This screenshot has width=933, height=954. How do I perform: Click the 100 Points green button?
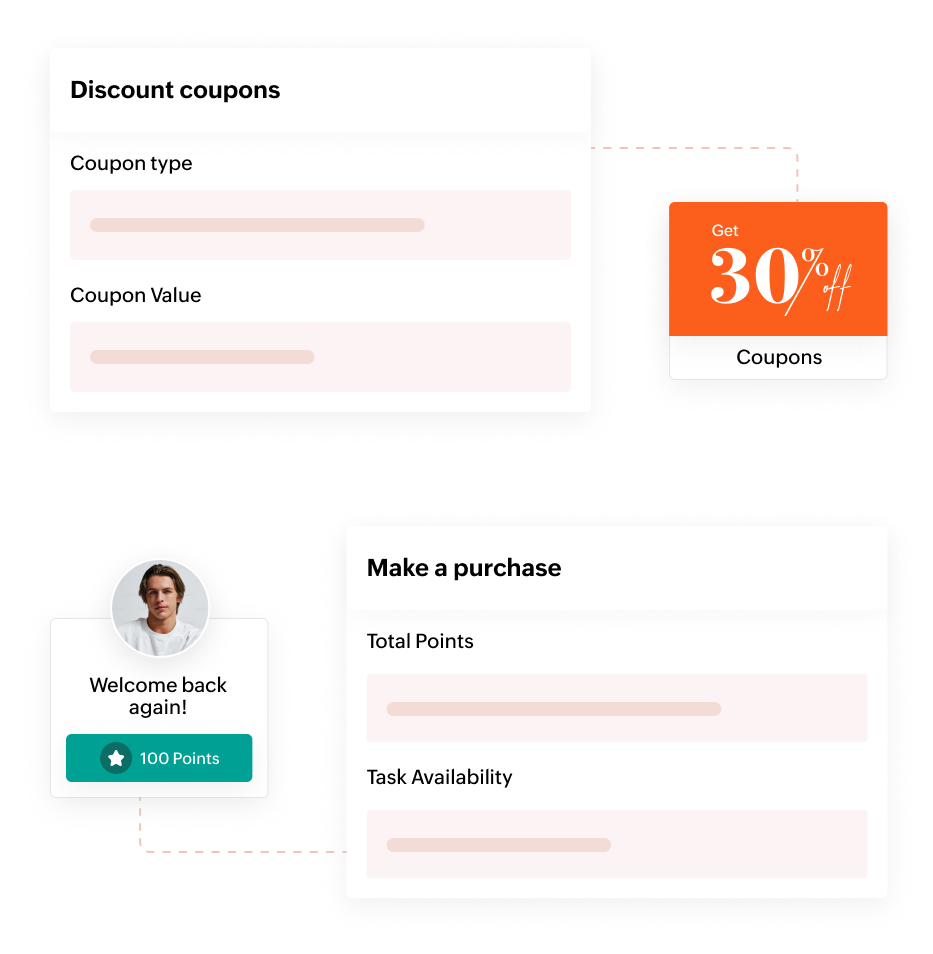point(159,758)
